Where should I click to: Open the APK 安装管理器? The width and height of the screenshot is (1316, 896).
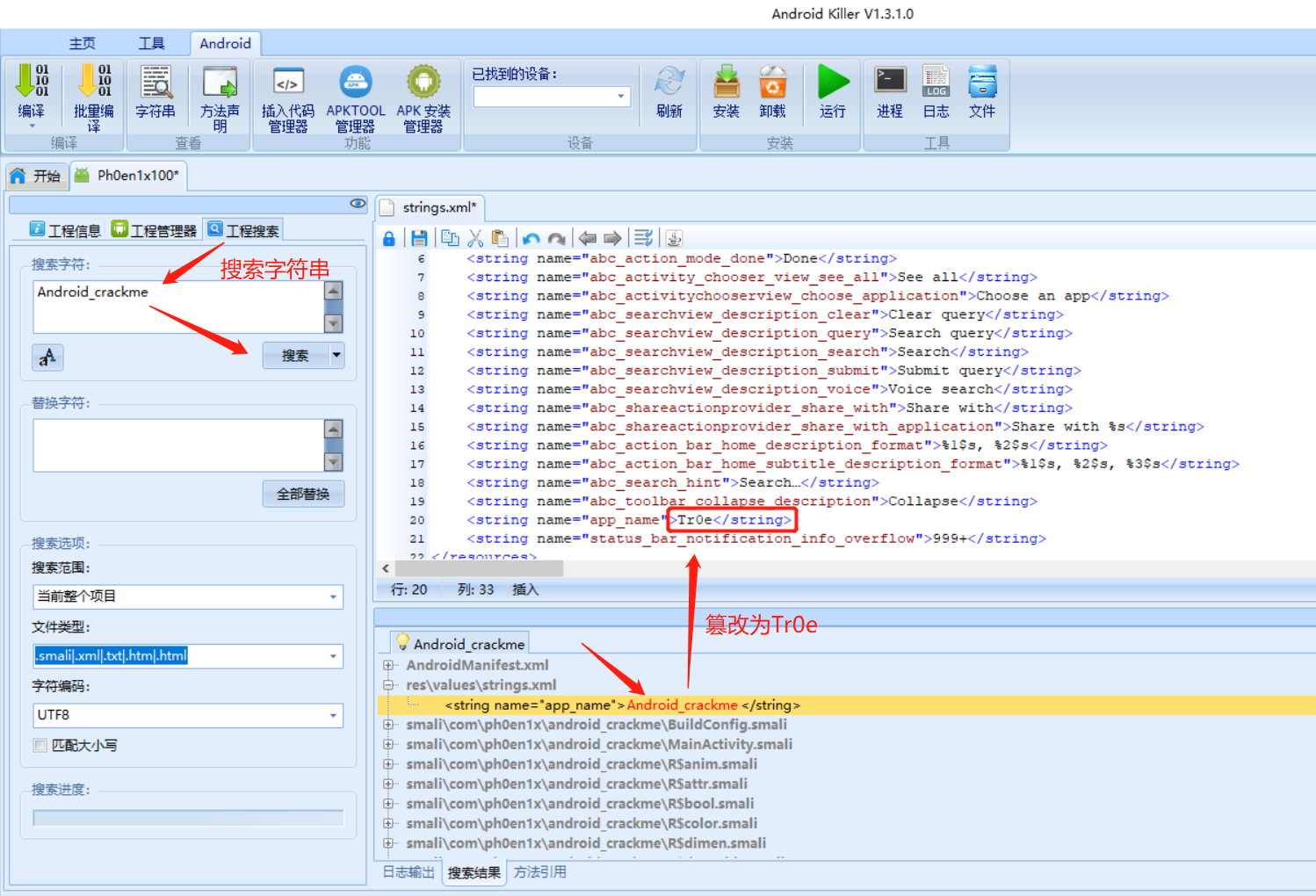(x=423, y=97)
